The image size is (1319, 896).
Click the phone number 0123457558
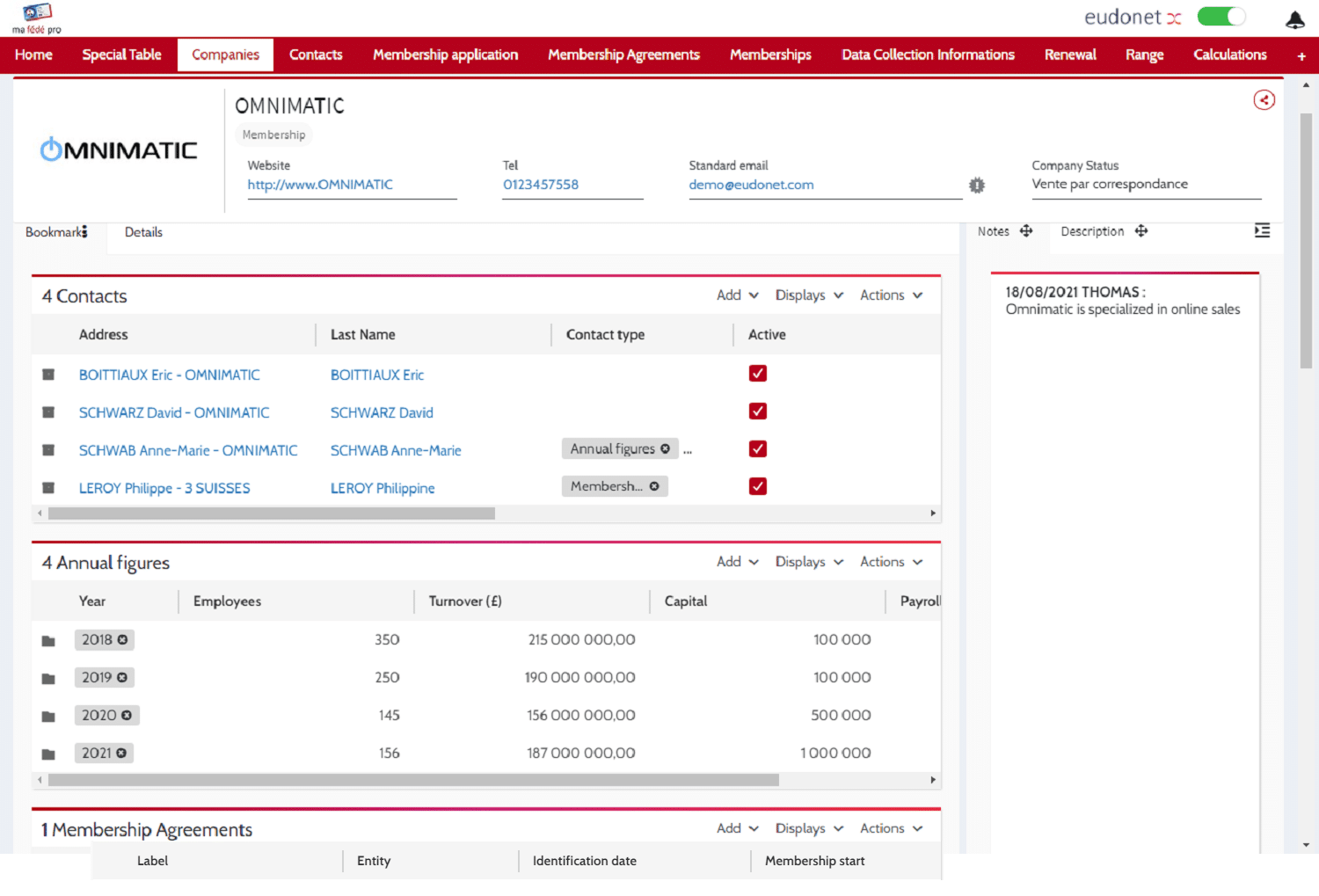pyautogui.click(x=541, y=185)
